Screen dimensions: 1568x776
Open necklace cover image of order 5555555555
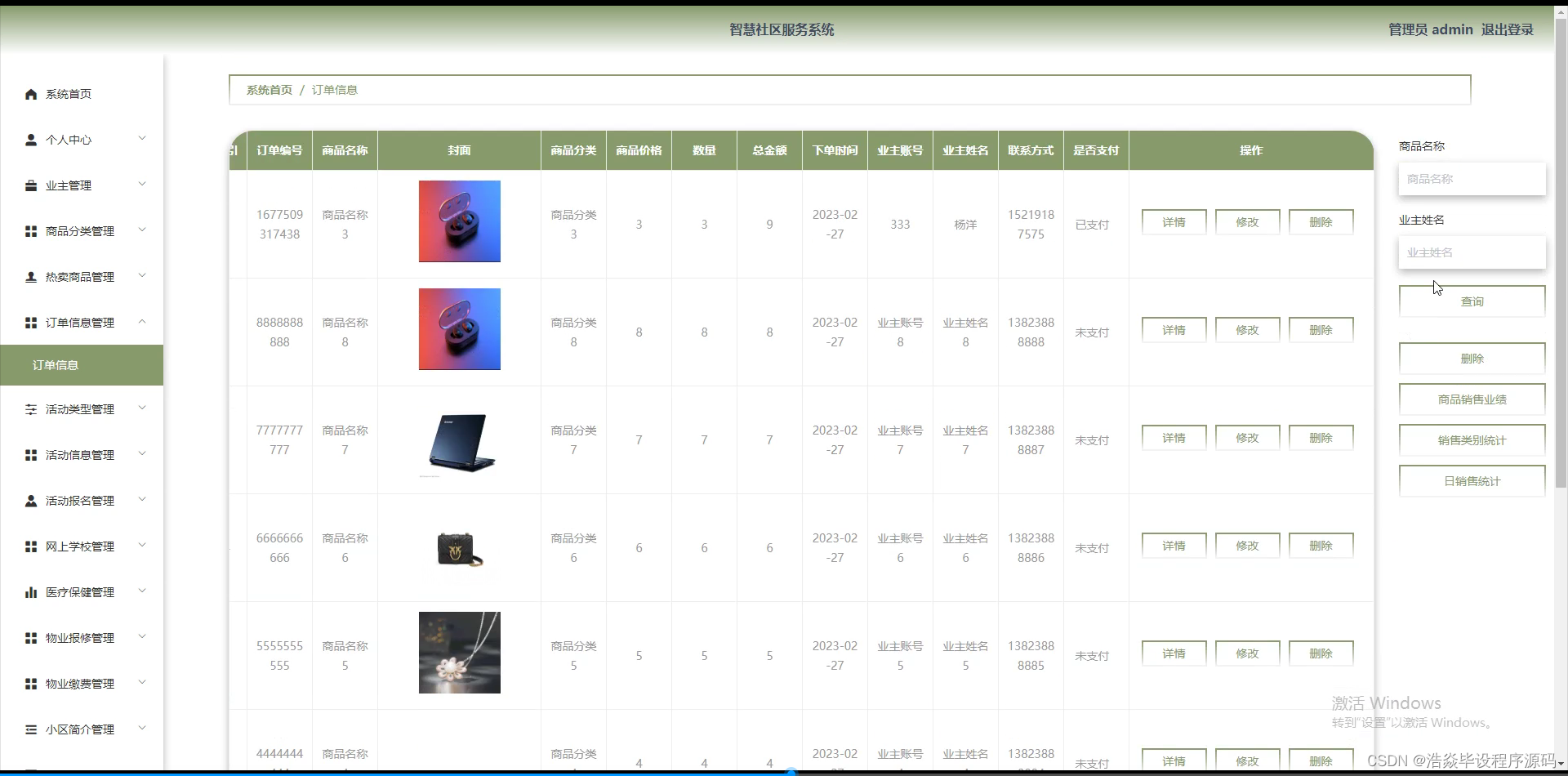[x=460, y=653]
